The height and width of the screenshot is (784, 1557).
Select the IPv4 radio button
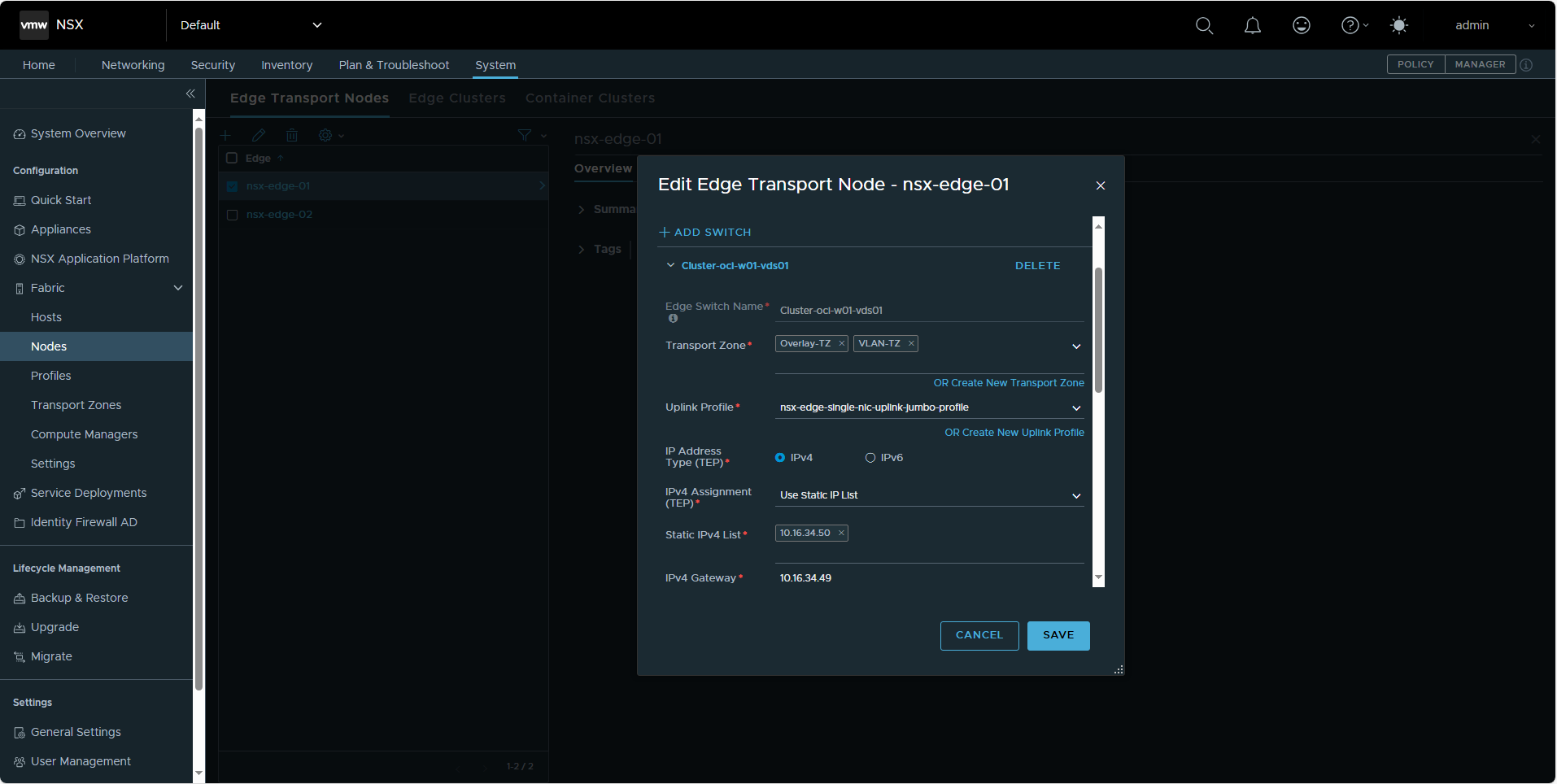point(780,458)
